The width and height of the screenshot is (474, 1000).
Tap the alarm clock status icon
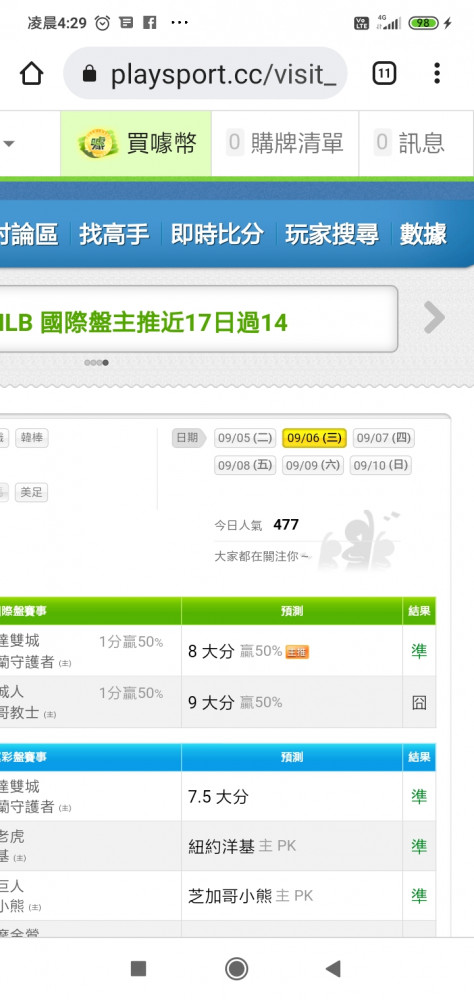(x=102, y=23)
